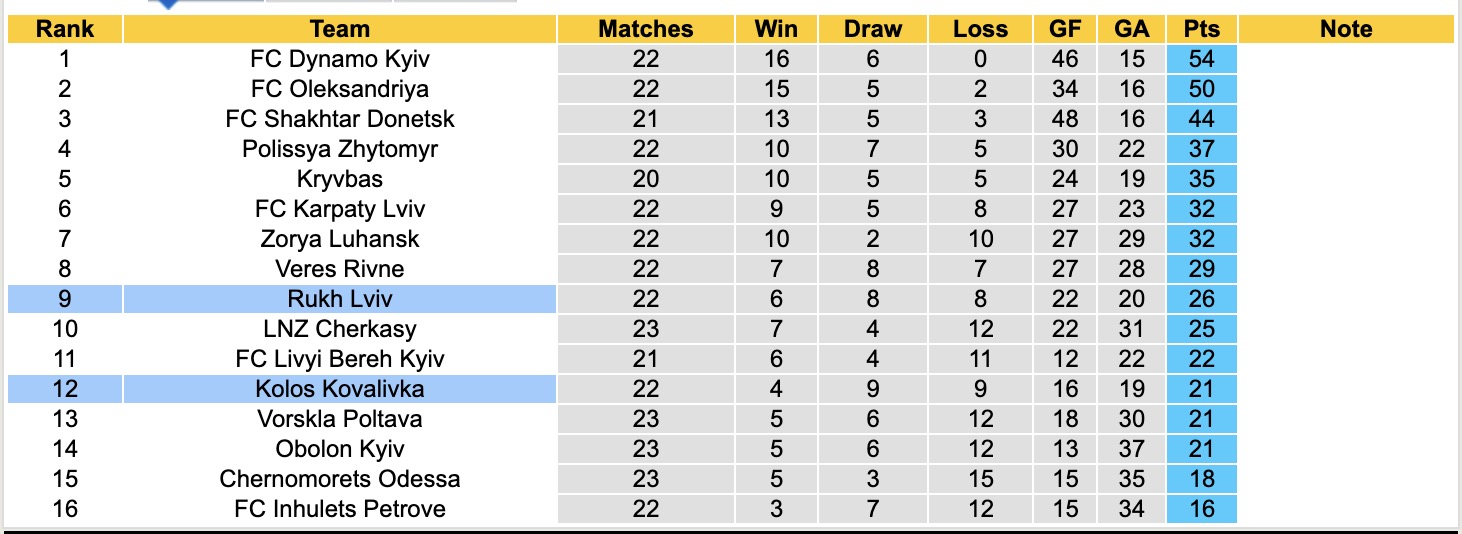This screenshot has width=1462, height=534.
Task: Click the Zorya Luhansk team name
Action: click(x=340, y=239)
